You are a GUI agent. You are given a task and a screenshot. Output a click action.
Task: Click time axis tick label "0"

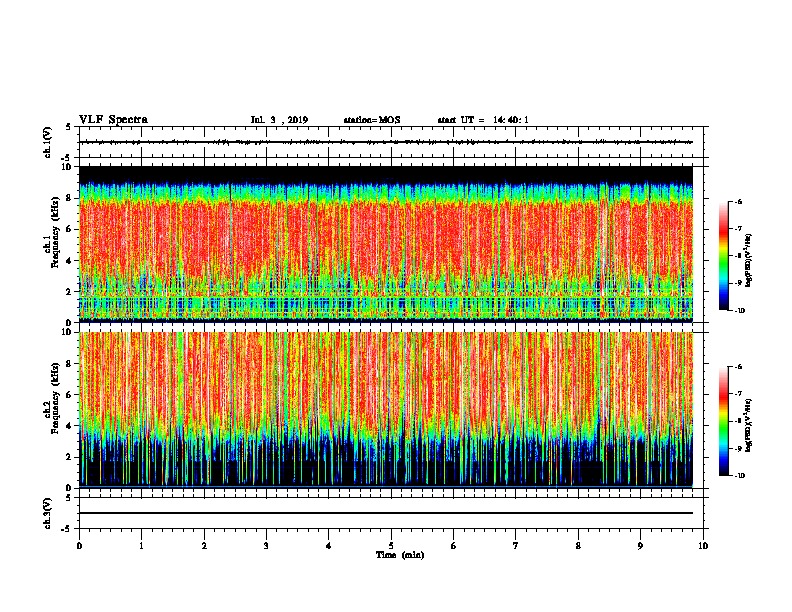coord(79,546)
